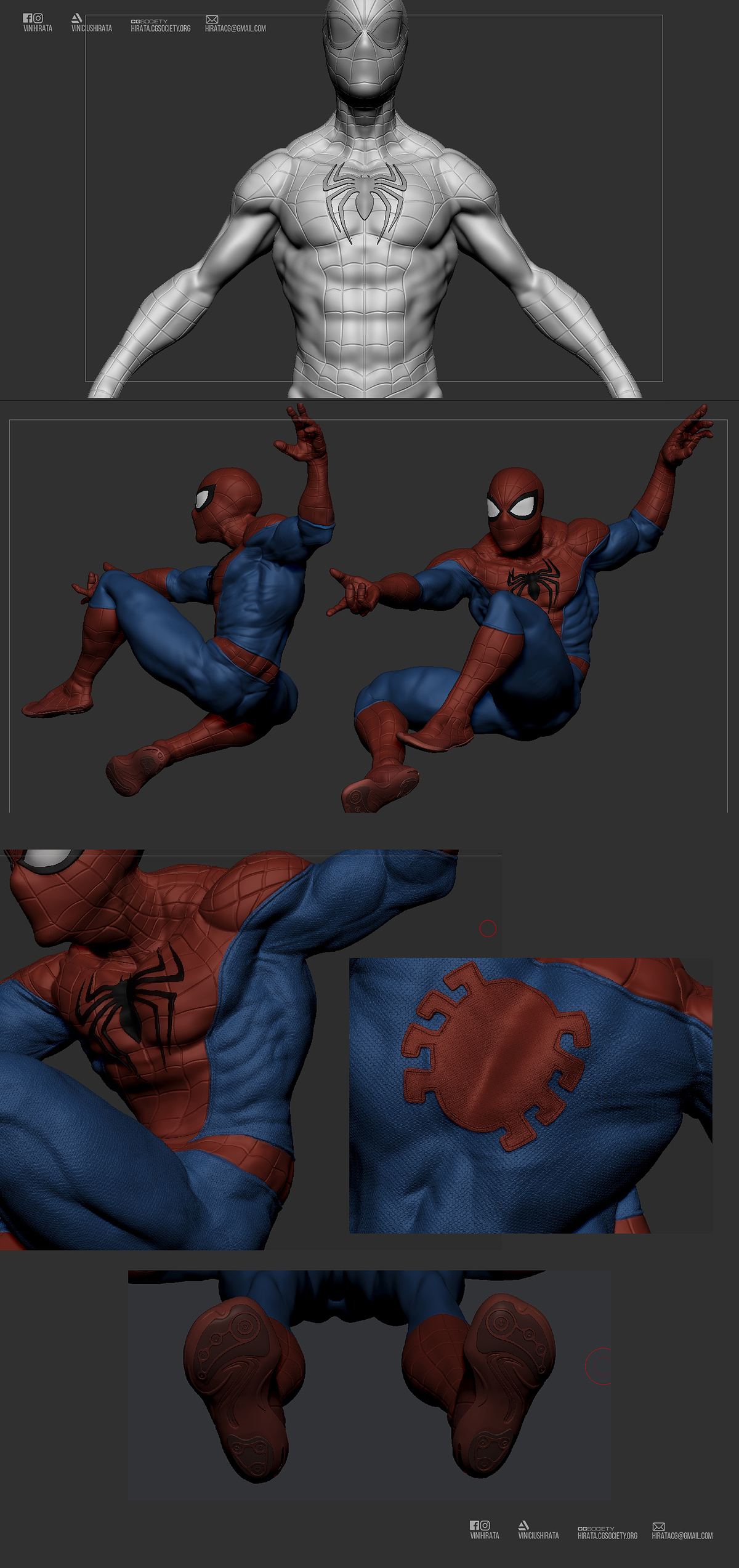
Task: Open the VINICIUSHIRATA handle in the header
Action: click(x=92, y=28)
